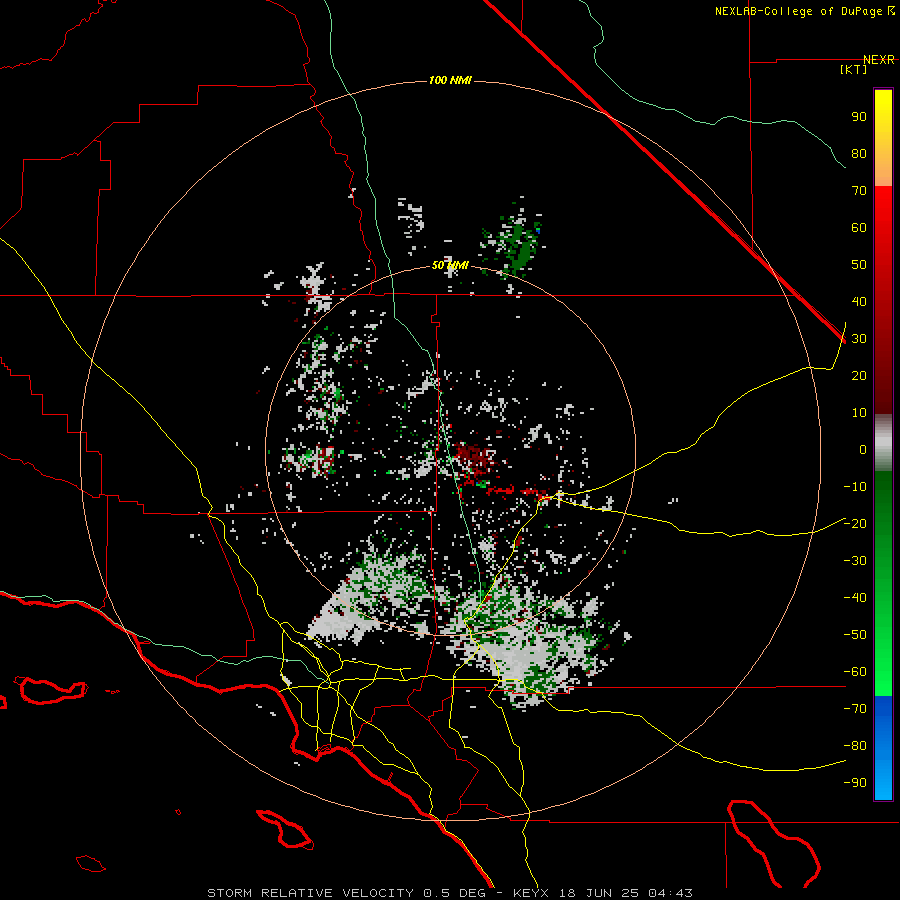This screenshot has height=900, width=900.
Task: Click the -60 value on velocity scale
Action: (855, 672)
